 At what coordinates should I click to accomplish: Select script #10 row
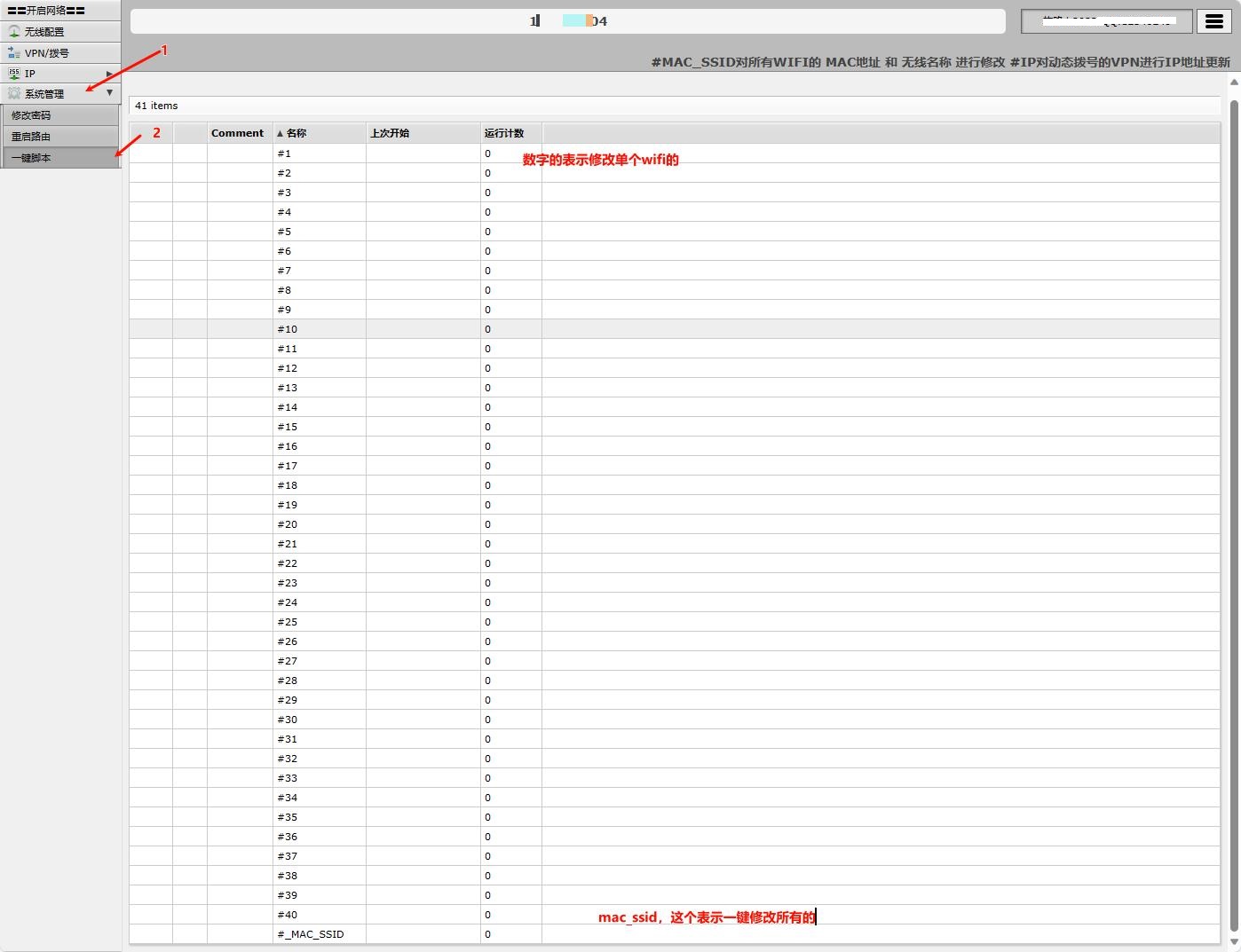pos(288,329)
